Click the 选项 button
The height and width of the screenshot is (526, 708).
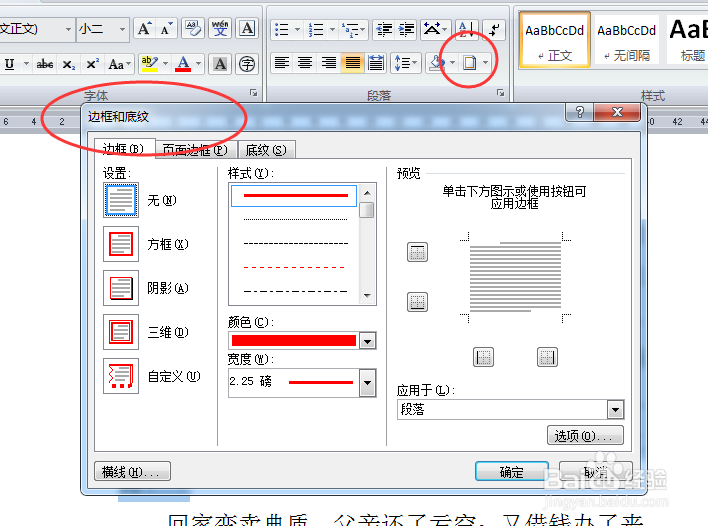(585, 436)
